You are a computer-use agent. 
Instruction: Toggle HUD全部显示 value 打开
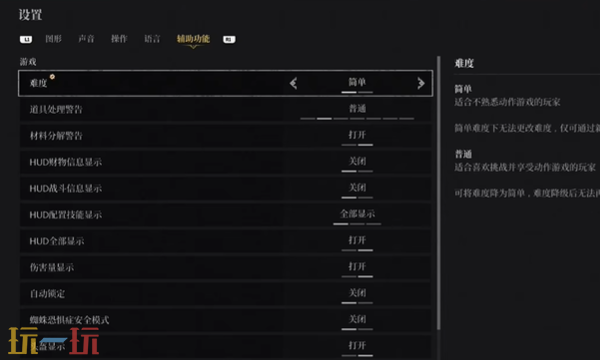(357, 240)
